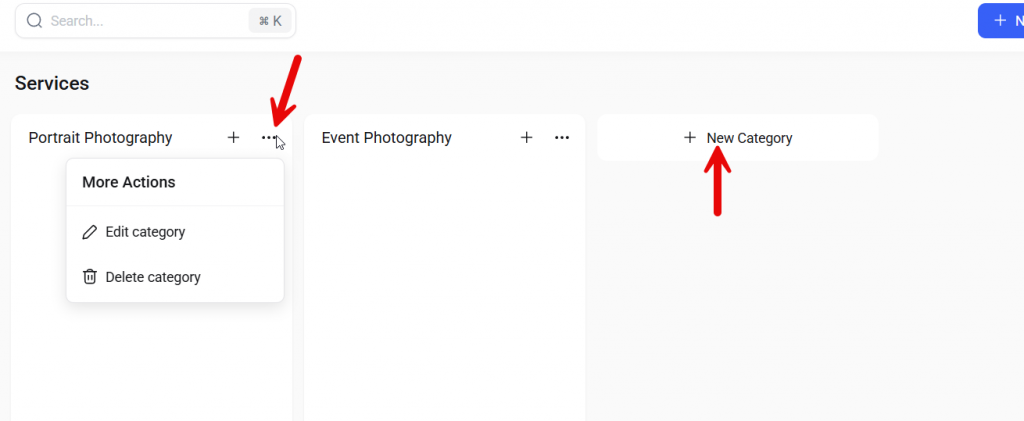
Task: Click the magnifier icon in search bar
Action: point(34,21)
